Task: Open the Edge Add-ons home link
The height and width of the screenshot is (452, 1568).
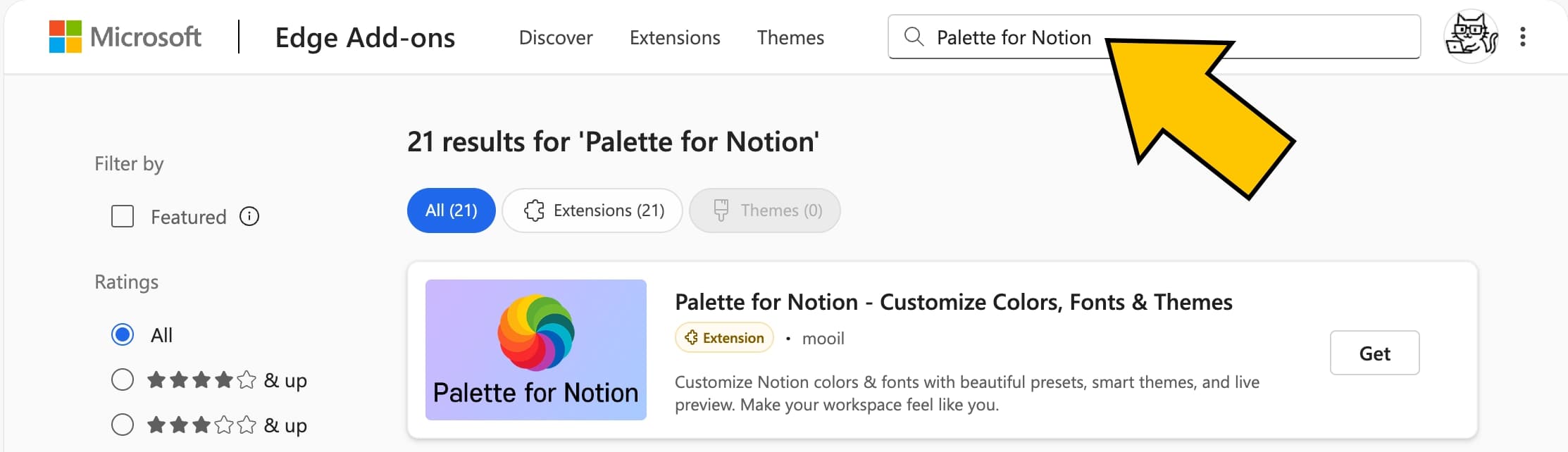Action: coord(365,37)
